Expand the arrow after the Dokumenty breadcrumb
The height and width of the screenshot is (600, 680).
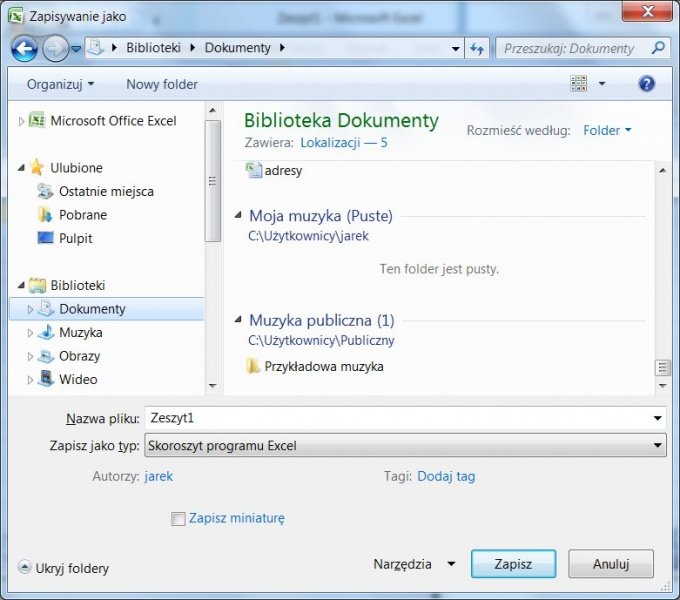282,48
